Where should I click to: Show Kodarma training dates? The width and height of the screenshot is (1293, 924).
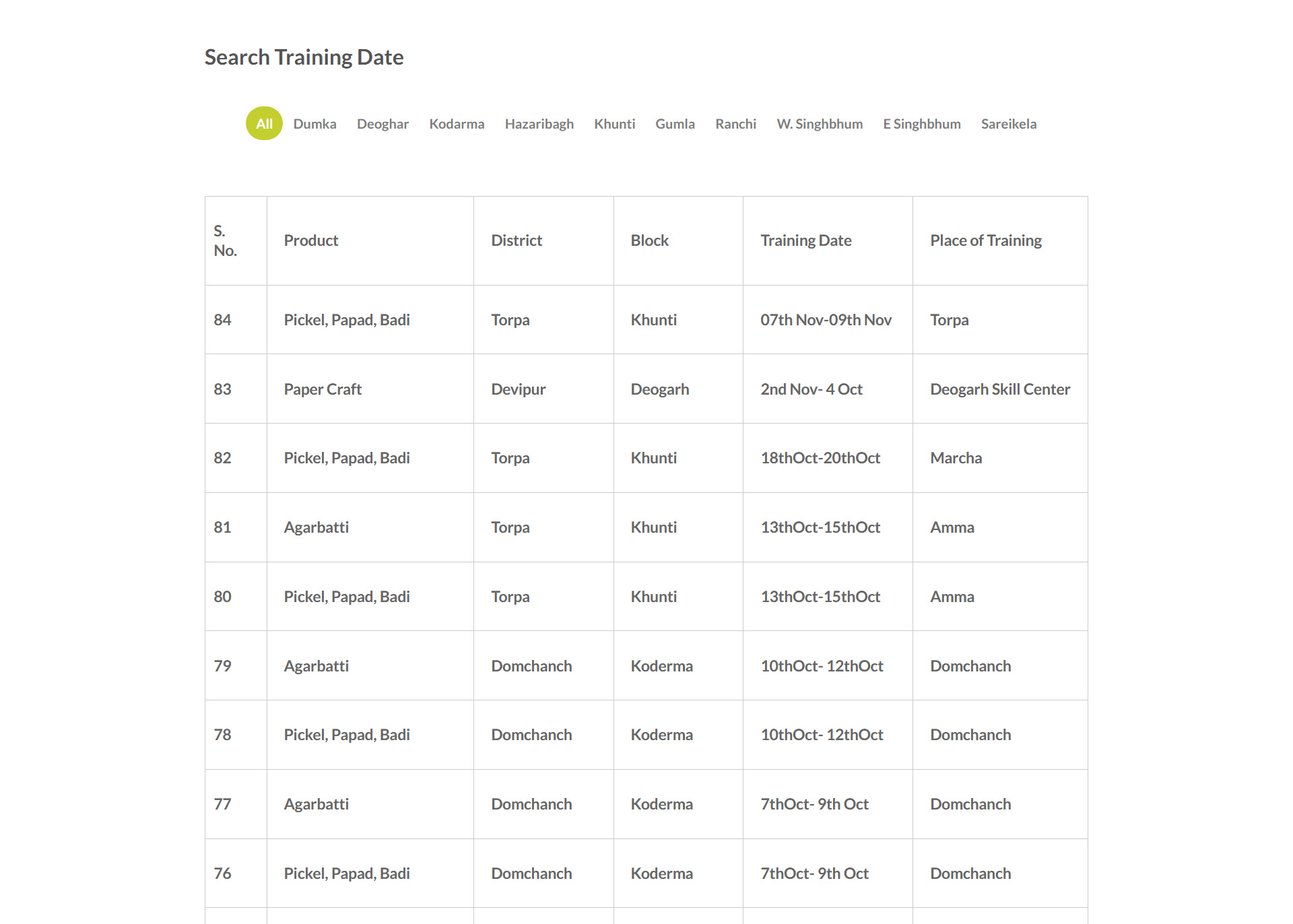(457, 124)
